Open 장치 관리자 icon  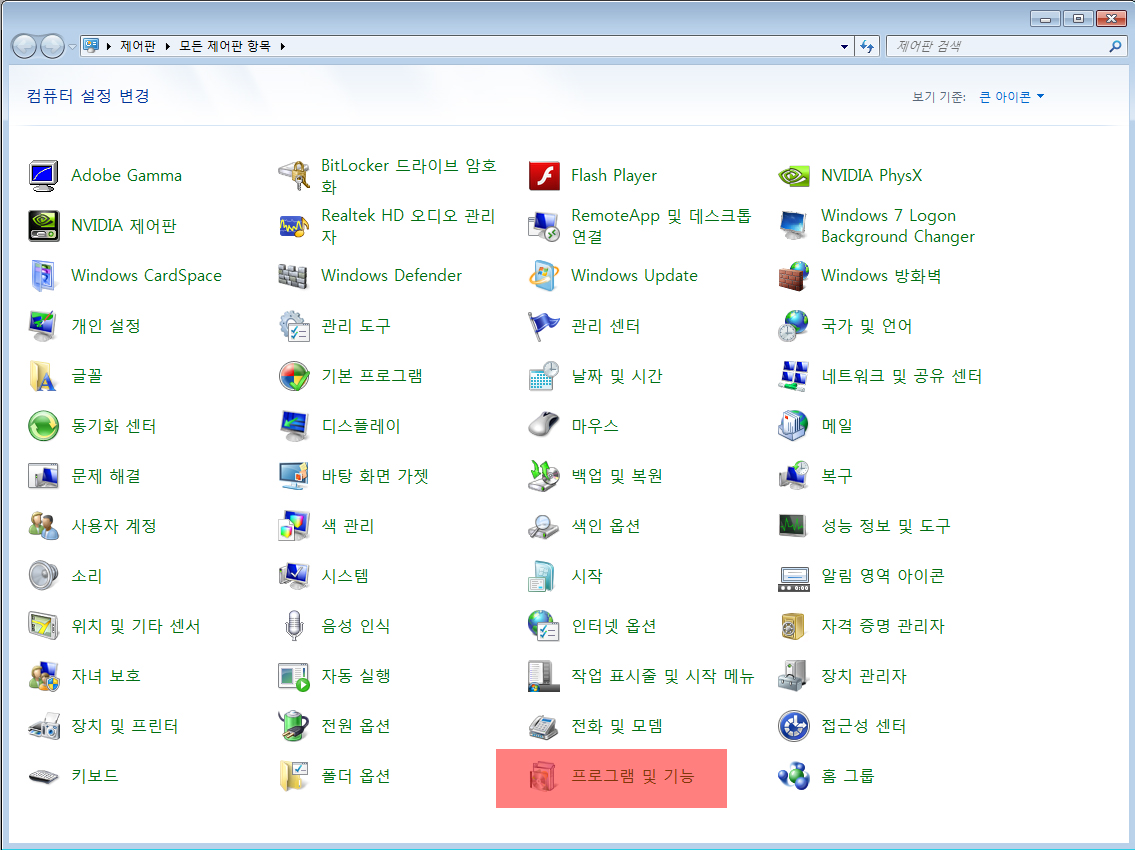[x=793, y=676]
